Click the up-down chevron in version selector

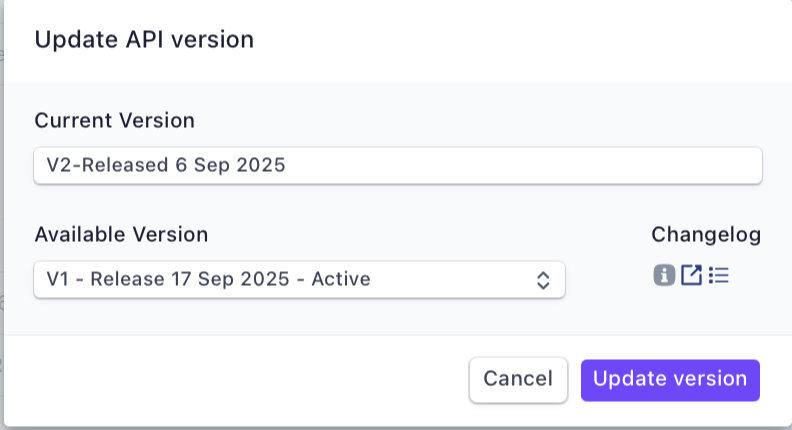point(543,280)
